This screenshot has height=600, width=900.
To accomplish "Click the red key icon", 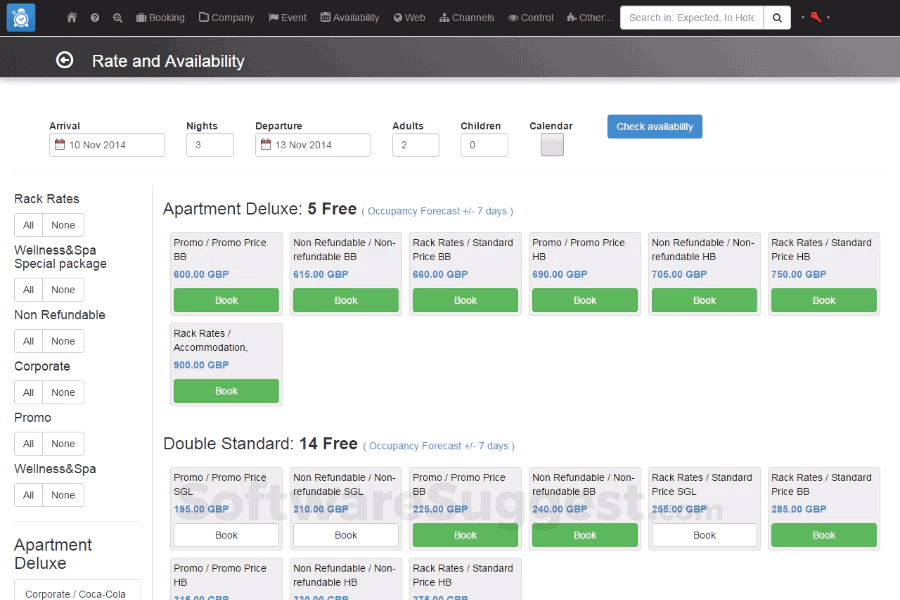I will pos(815,17).
